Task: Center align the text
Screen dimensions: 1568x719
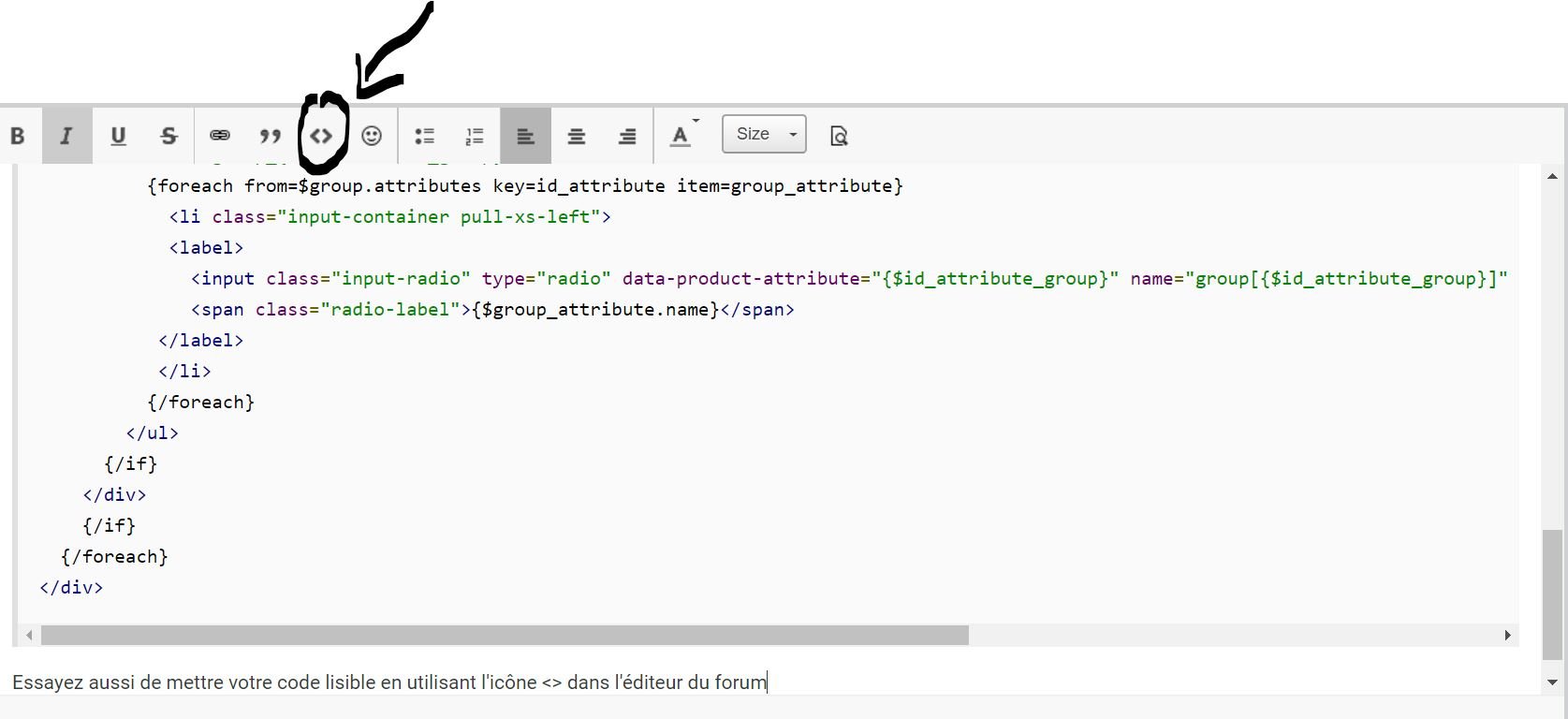Action: (x=577, y=136)
